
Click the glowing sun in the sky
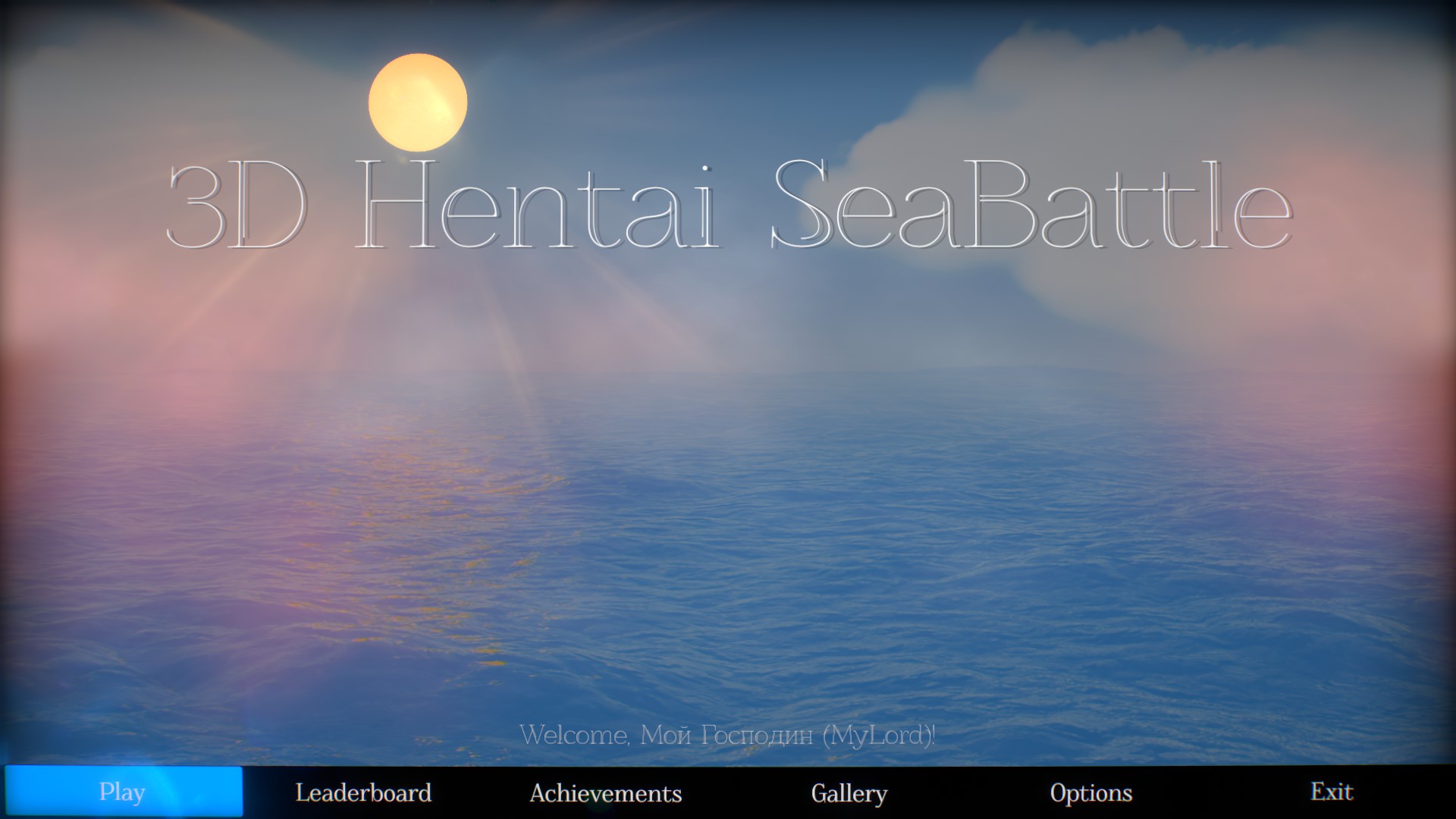418,102
